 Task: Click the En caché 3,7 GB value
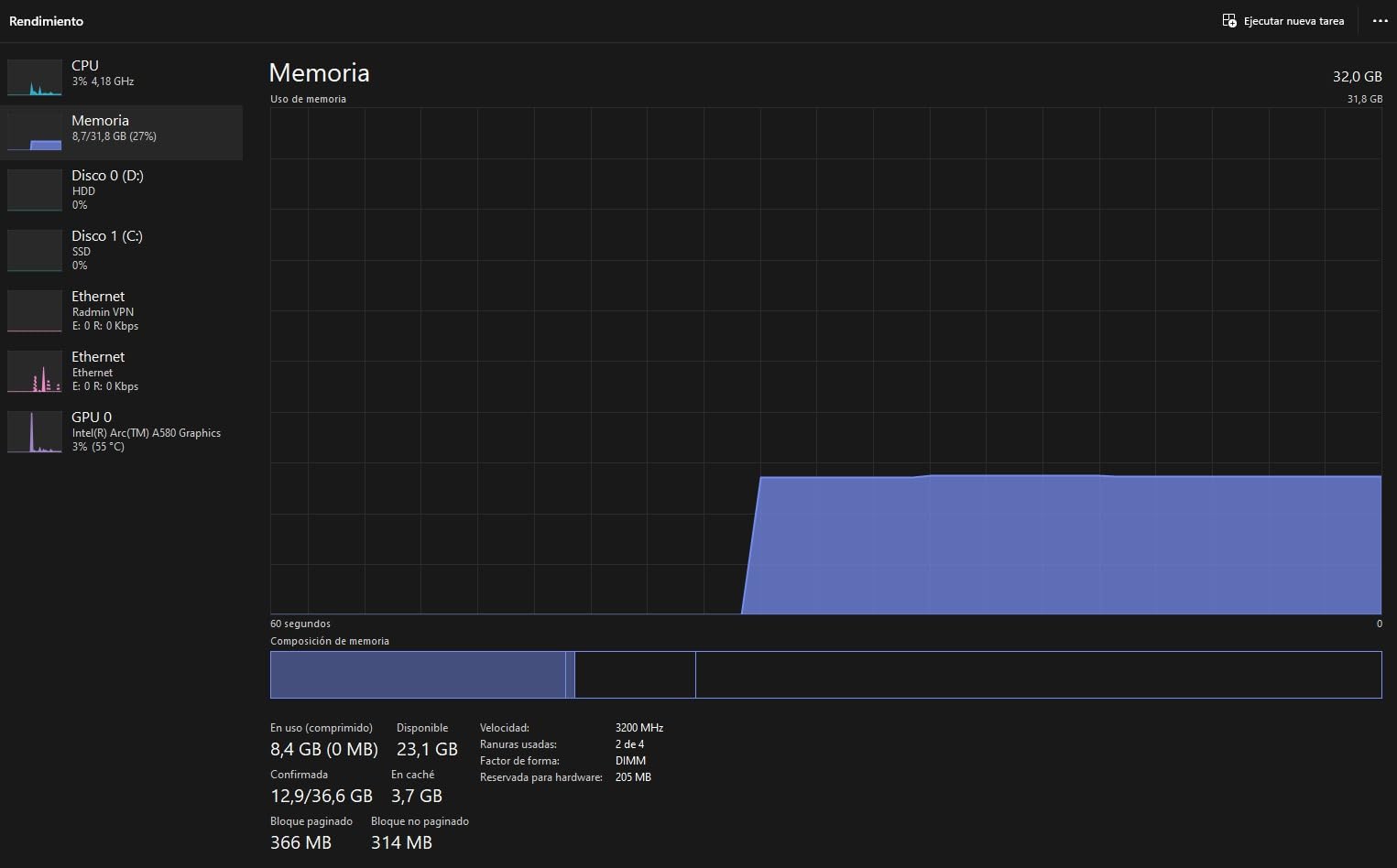(417, 796)
